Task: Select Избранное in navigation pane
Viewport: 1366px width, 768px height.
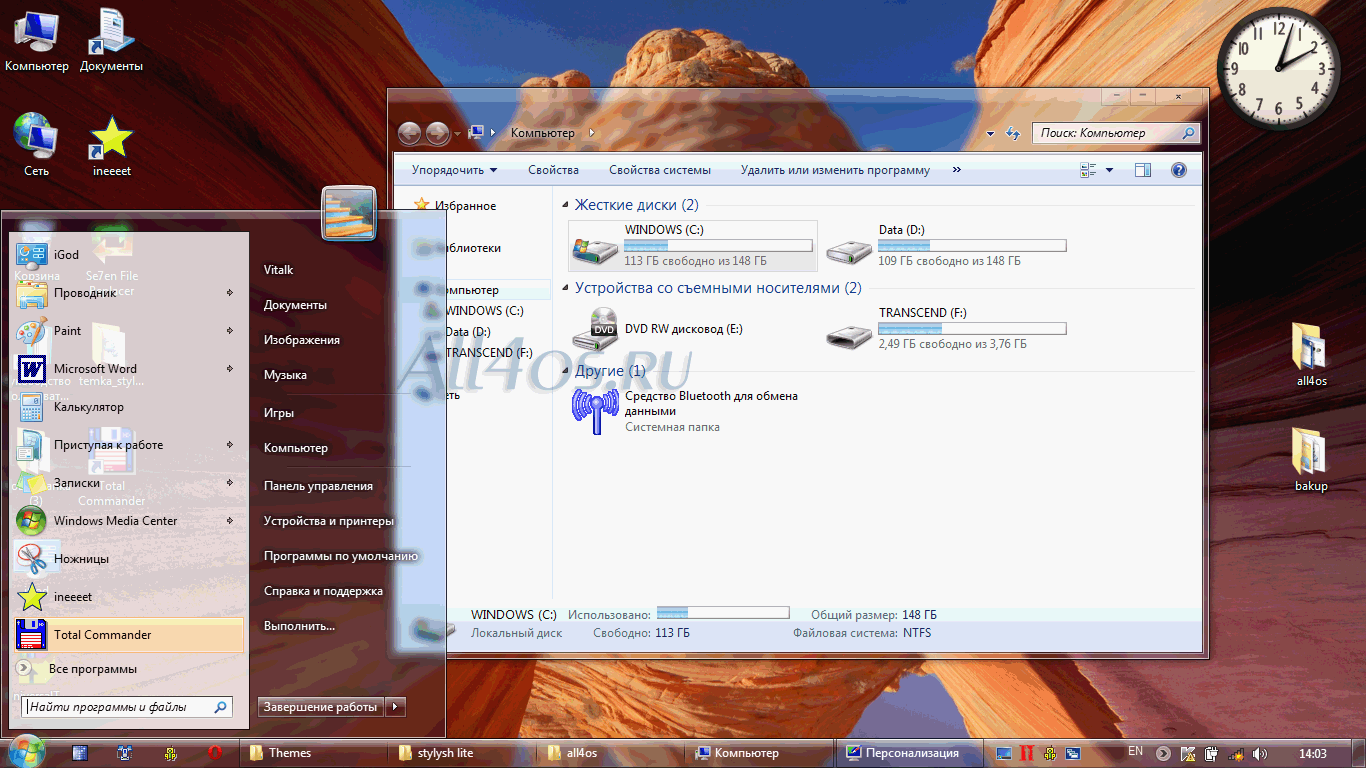Action: (465, 206)
